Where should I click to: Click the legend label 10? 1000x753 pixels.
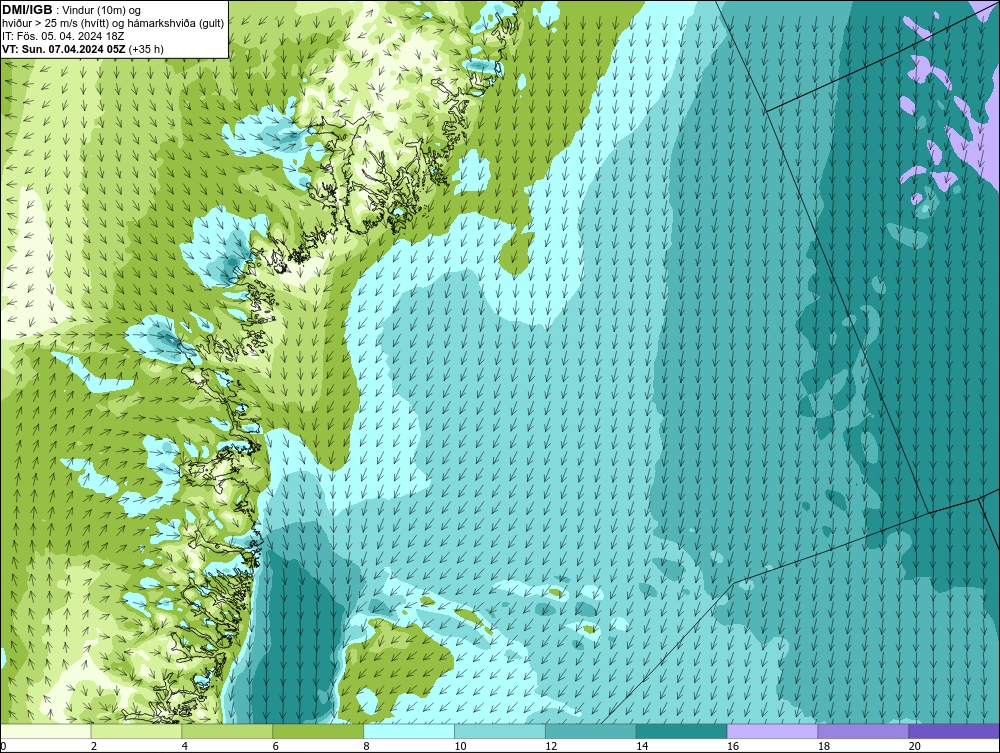460,746
